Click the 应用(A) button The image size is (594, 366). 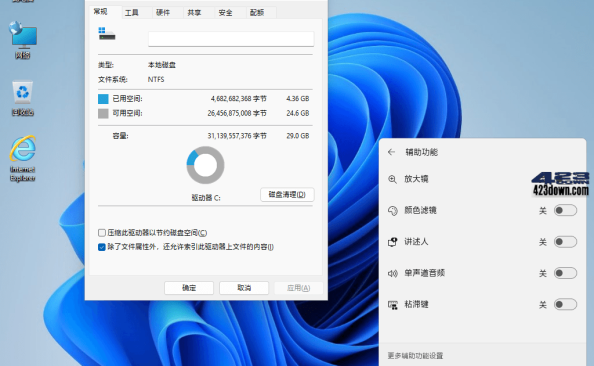pyautogui.click(x=299, y=288)
